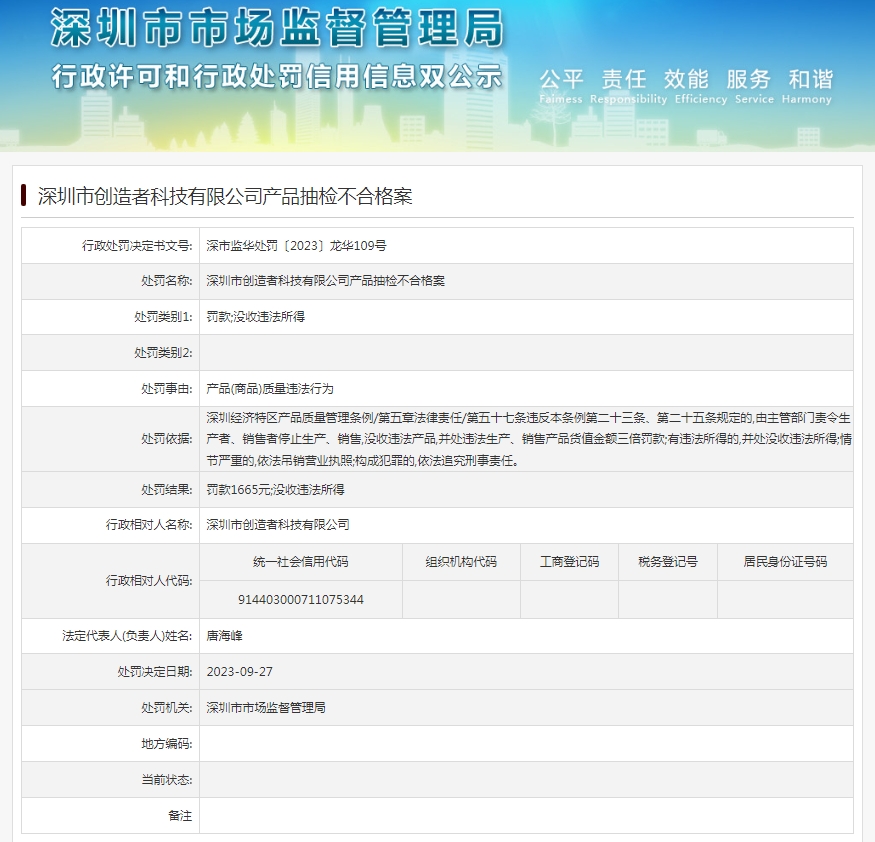The width and height of the screenshot is (875, 842).
Task: Click the 地方编码 label
Action: (x=167, y=744)
